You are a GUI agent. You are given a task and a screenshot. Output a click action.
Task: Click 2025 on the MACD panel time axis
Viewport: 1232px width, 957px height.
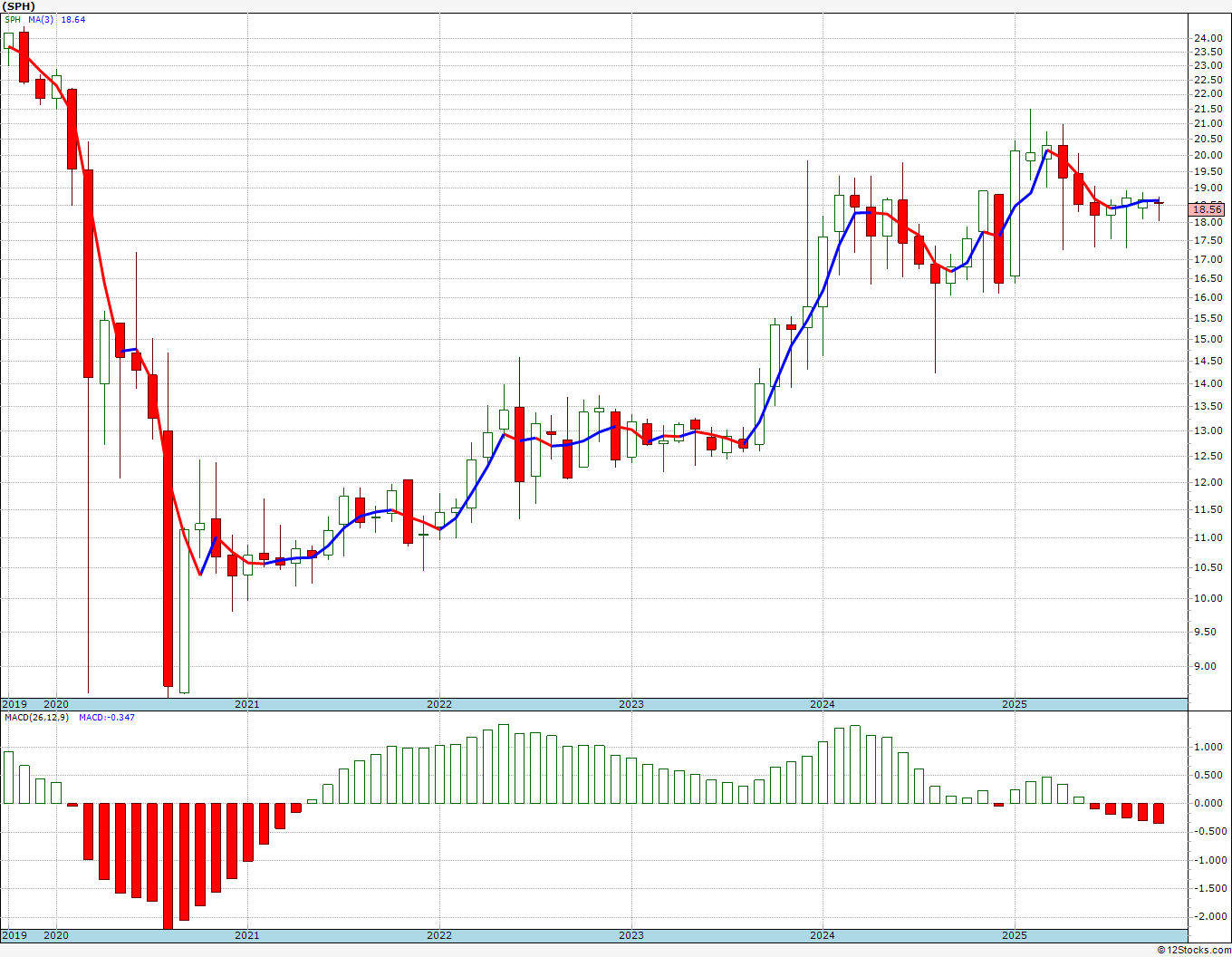1015,935
